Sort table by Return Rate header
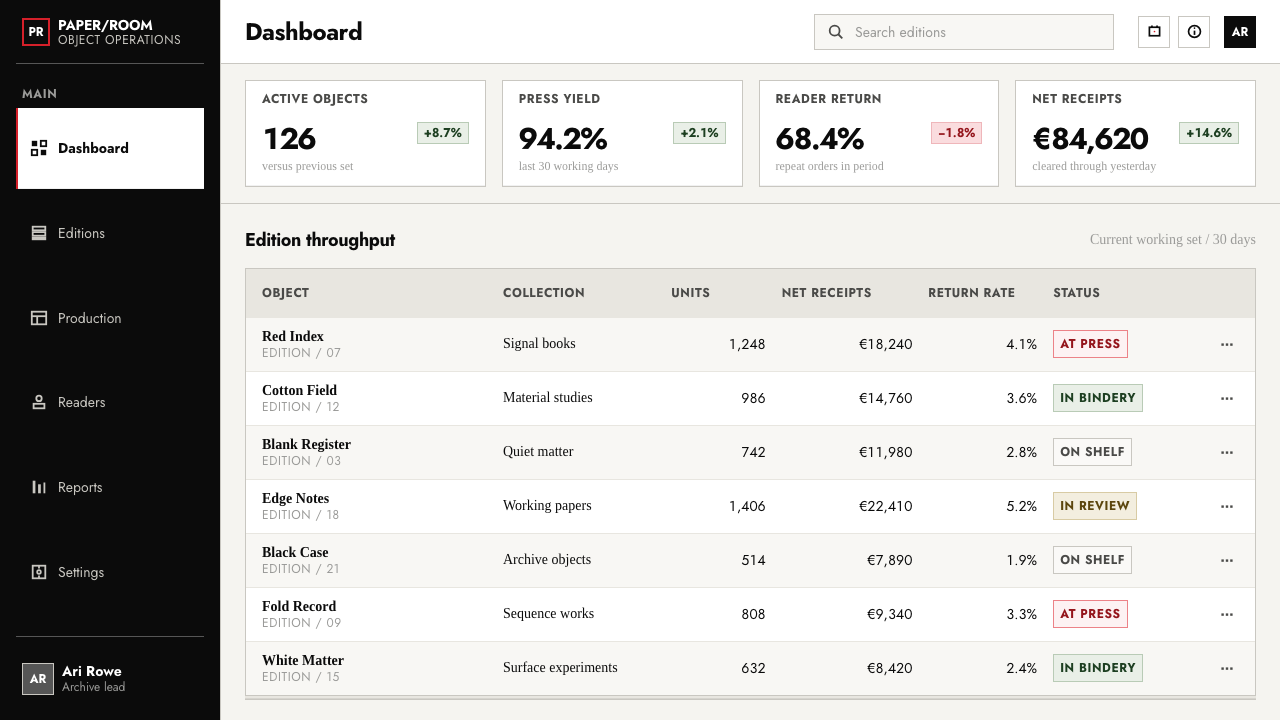The width and height of the screenshot is (1280, 720). coord(971,293)
